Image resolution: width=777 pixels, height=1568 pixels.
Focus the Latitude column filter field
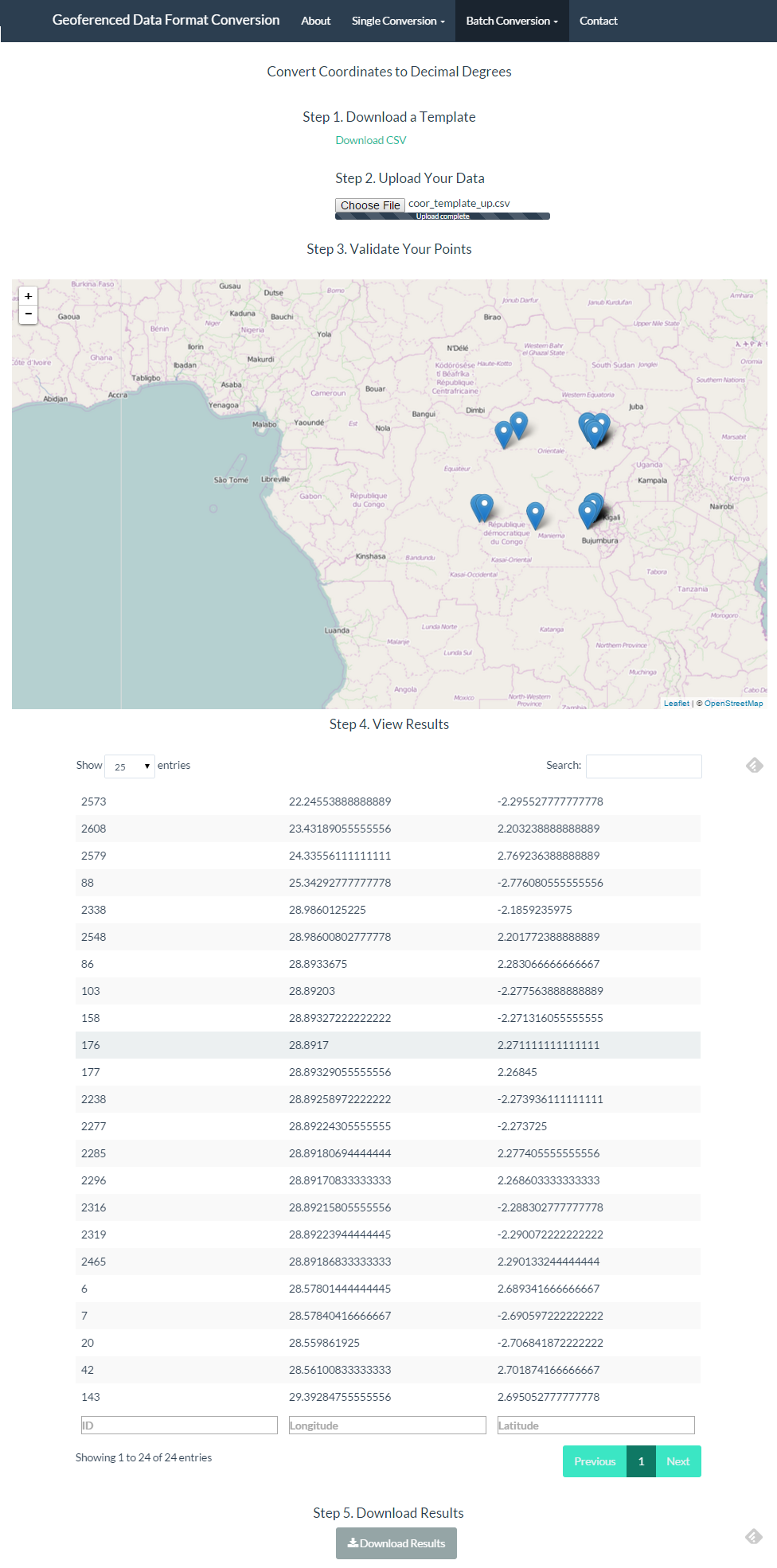[x=596, y=1426]
